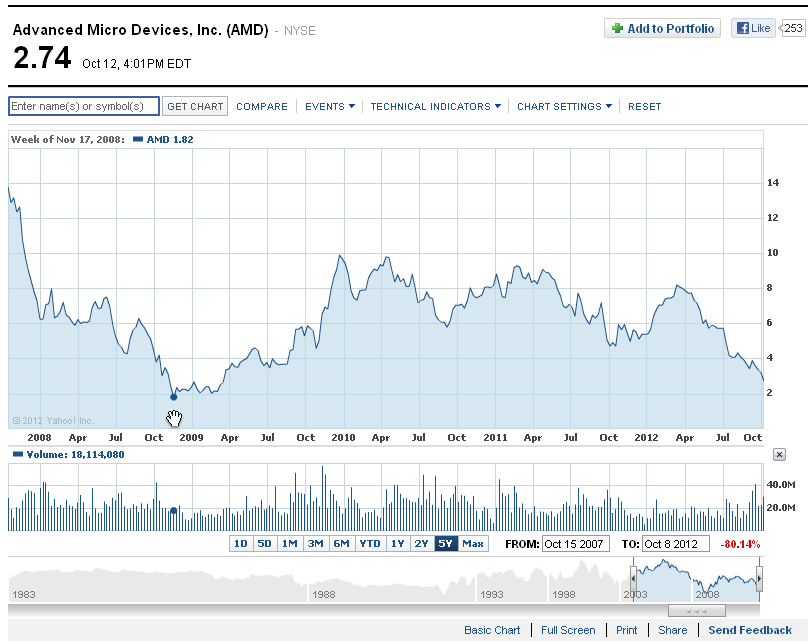812x644 pixels.
Task: Click the FROM date field
Action: tap(575, 544)
